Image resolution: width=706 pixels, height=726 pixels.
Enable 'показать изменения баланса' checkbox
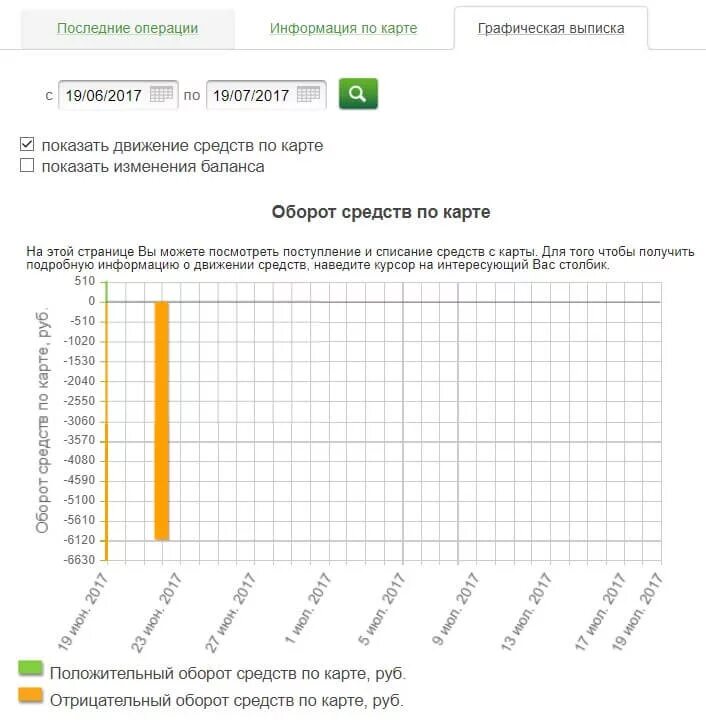point(27,165)
